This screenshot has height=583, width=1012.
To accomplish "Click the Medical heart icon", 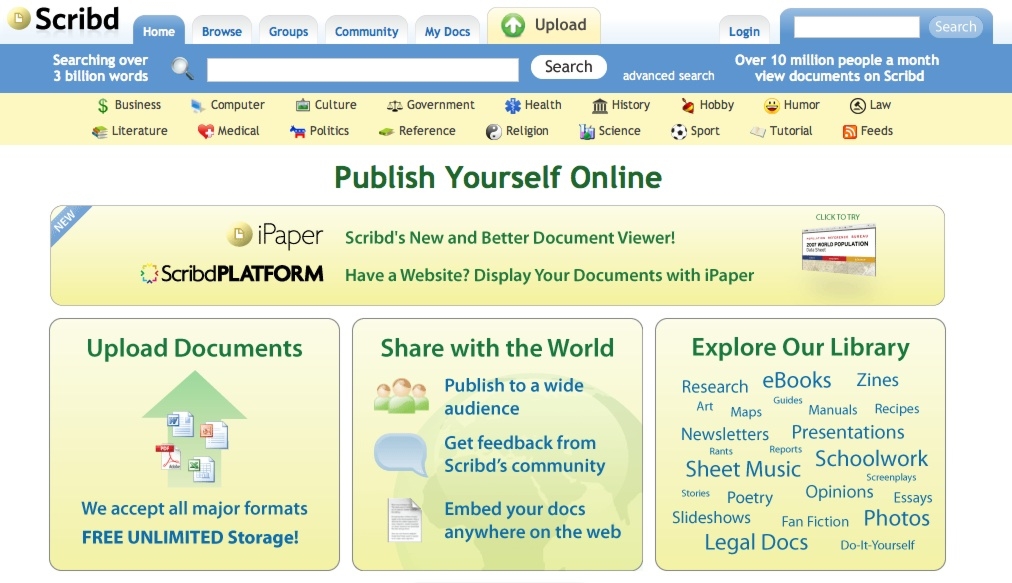I will (205, 132).
